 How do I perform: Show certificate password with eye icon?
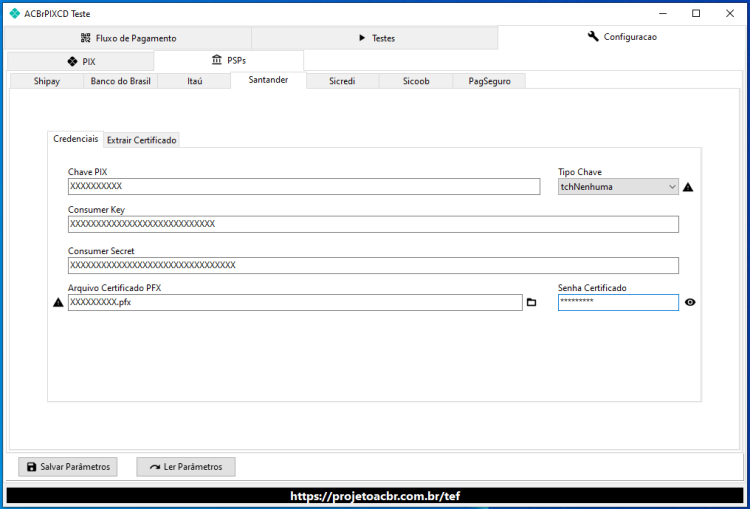pos(690,302)
